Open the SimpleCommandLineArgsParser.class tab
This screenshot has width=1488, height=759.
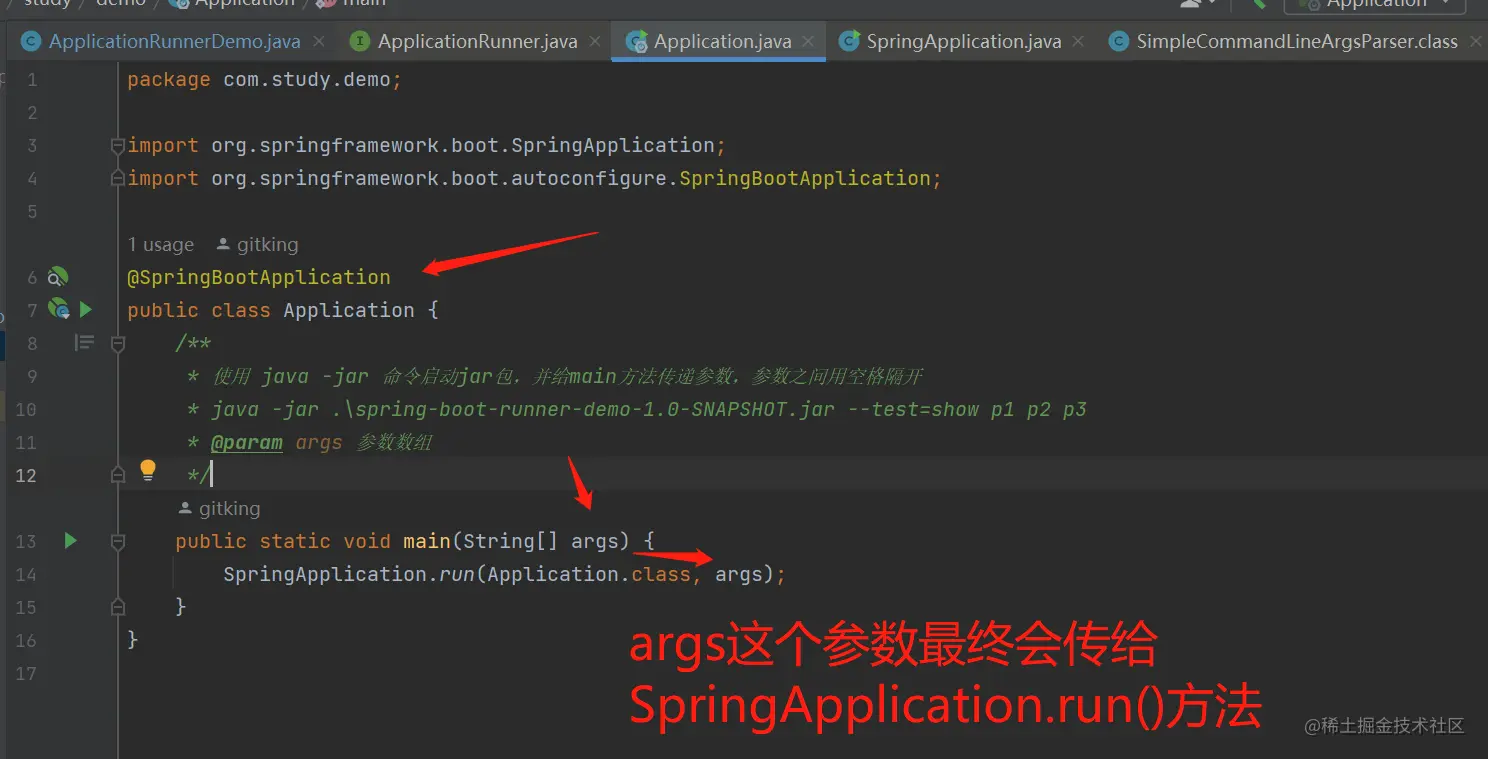[1296, 42]
